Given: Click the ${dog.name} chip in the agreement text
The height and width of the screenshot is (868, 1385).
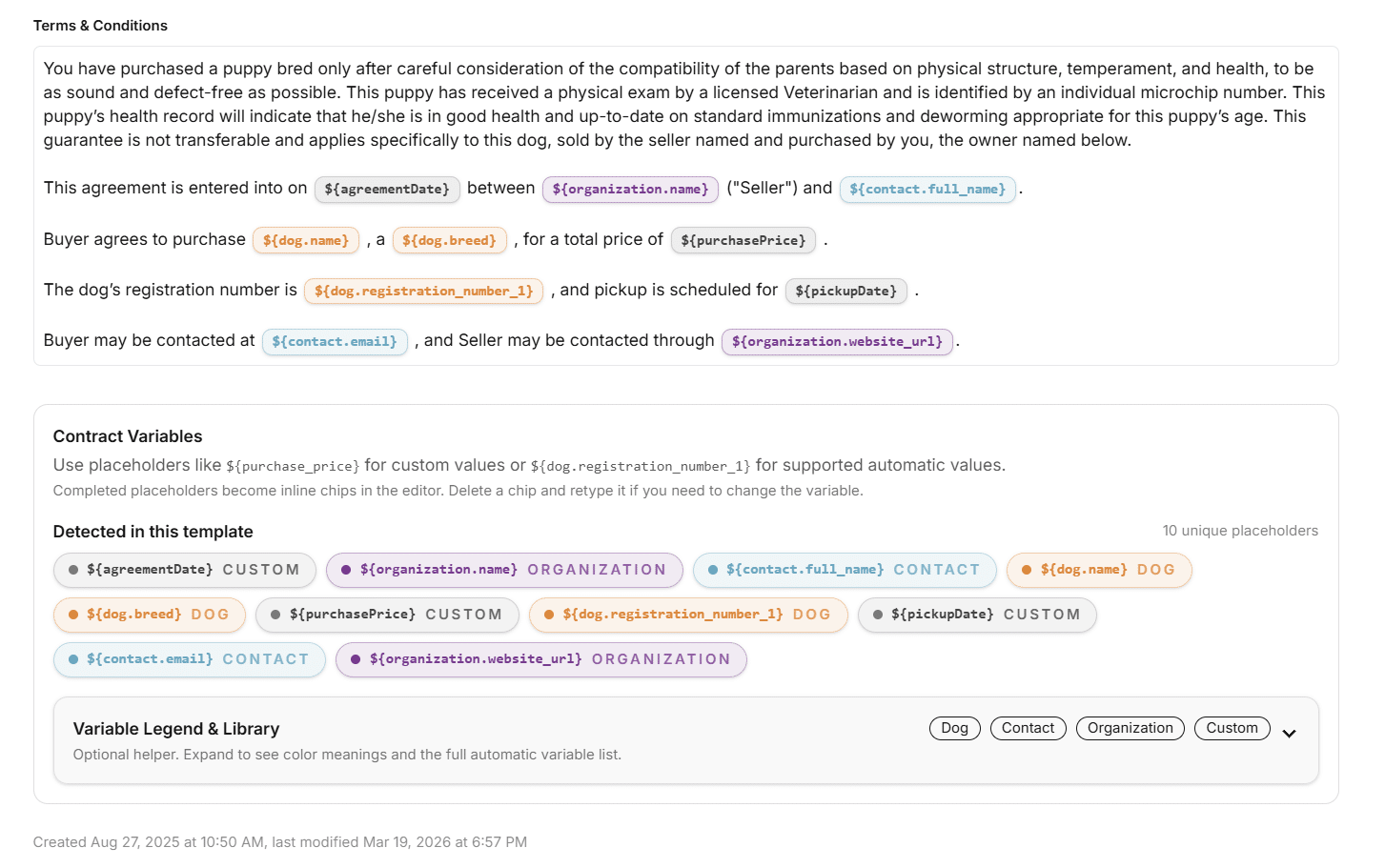Looking at the screenshot, I should coord(306,240).
